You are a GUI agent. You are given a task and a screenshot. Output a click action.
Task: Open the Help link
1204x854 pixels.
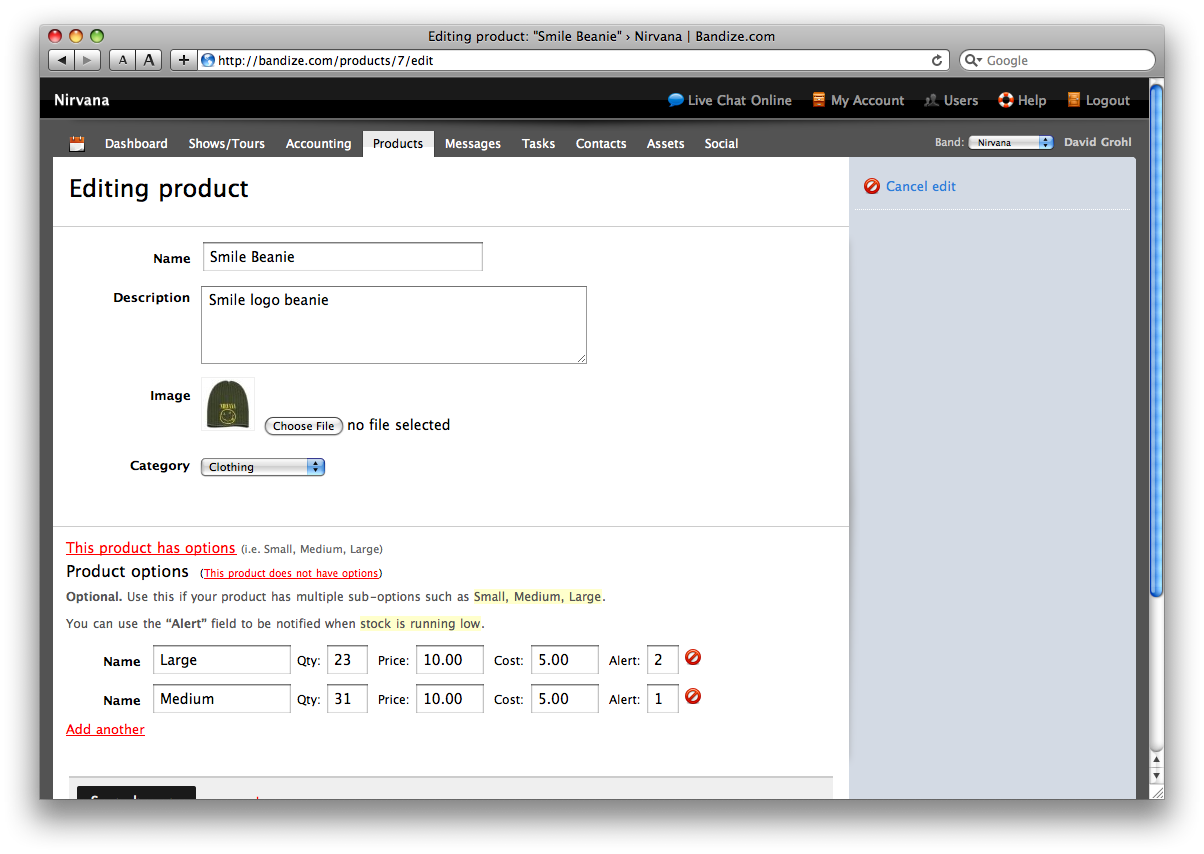(x=1032, y=100)
